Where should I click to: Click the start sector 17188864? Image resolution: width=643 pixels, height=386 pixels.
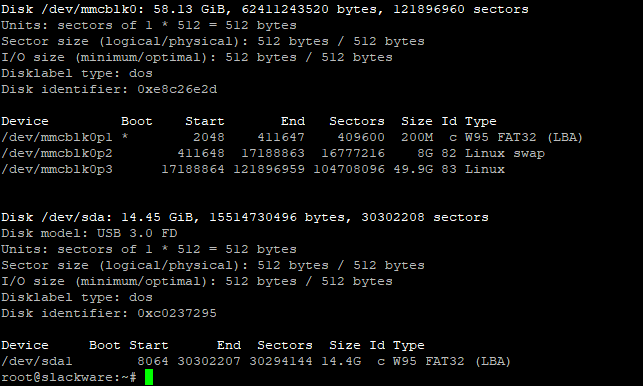[x=193, y=169]
